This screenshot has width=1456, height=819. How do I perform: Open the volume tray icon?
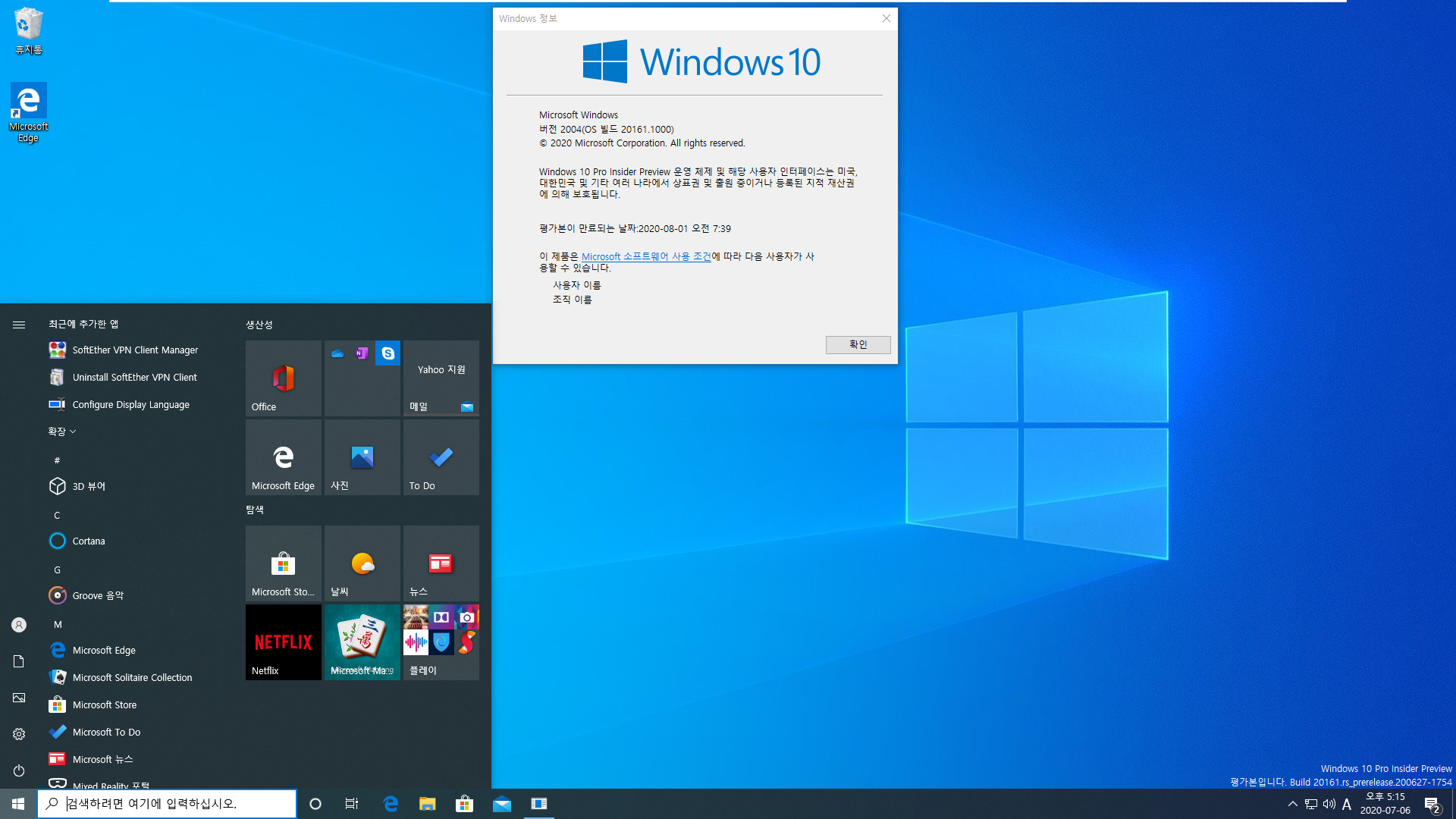1329,804
